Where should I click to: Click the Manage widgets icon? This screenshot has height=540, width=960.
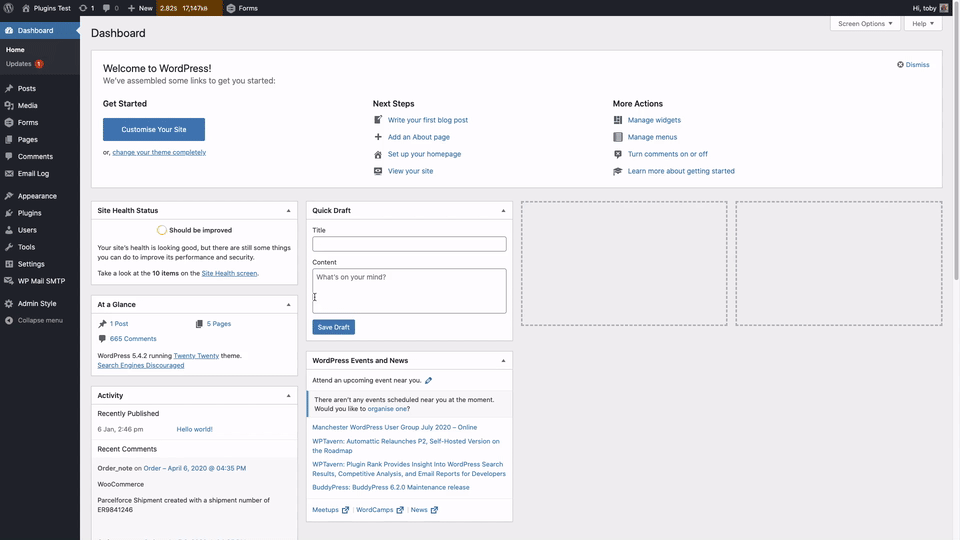[x=618, y=120]
